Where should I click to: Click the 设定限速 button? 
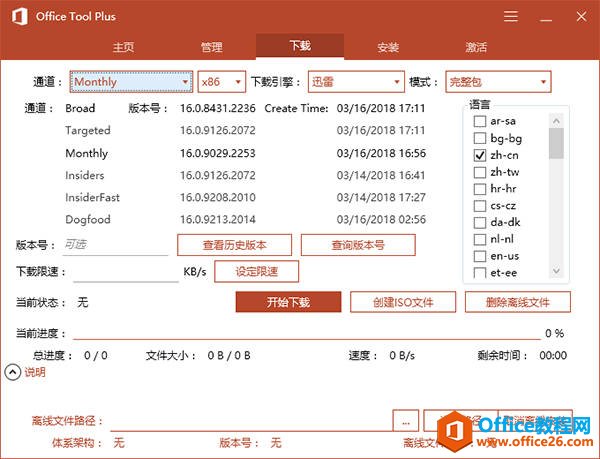coord(256,272)
